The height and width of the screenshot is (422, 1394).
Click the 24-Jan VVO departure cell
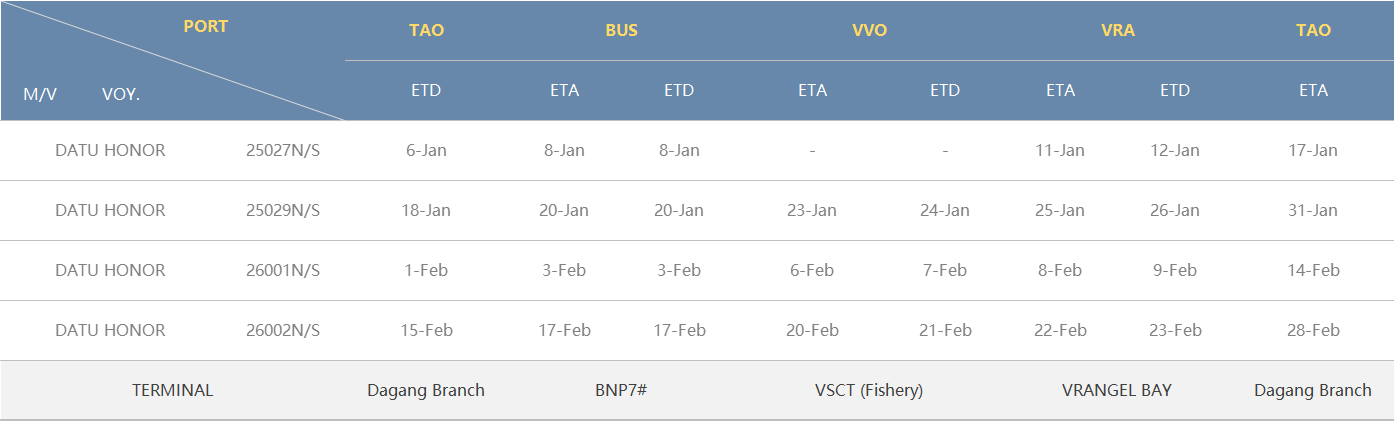click(945, 210)
